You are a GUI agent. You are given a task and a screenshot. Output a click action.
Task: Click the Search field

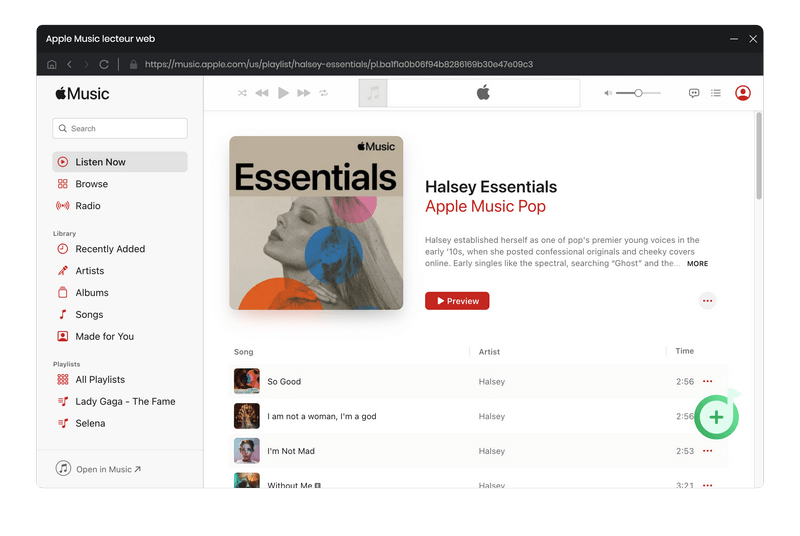[x=120, y=129]
